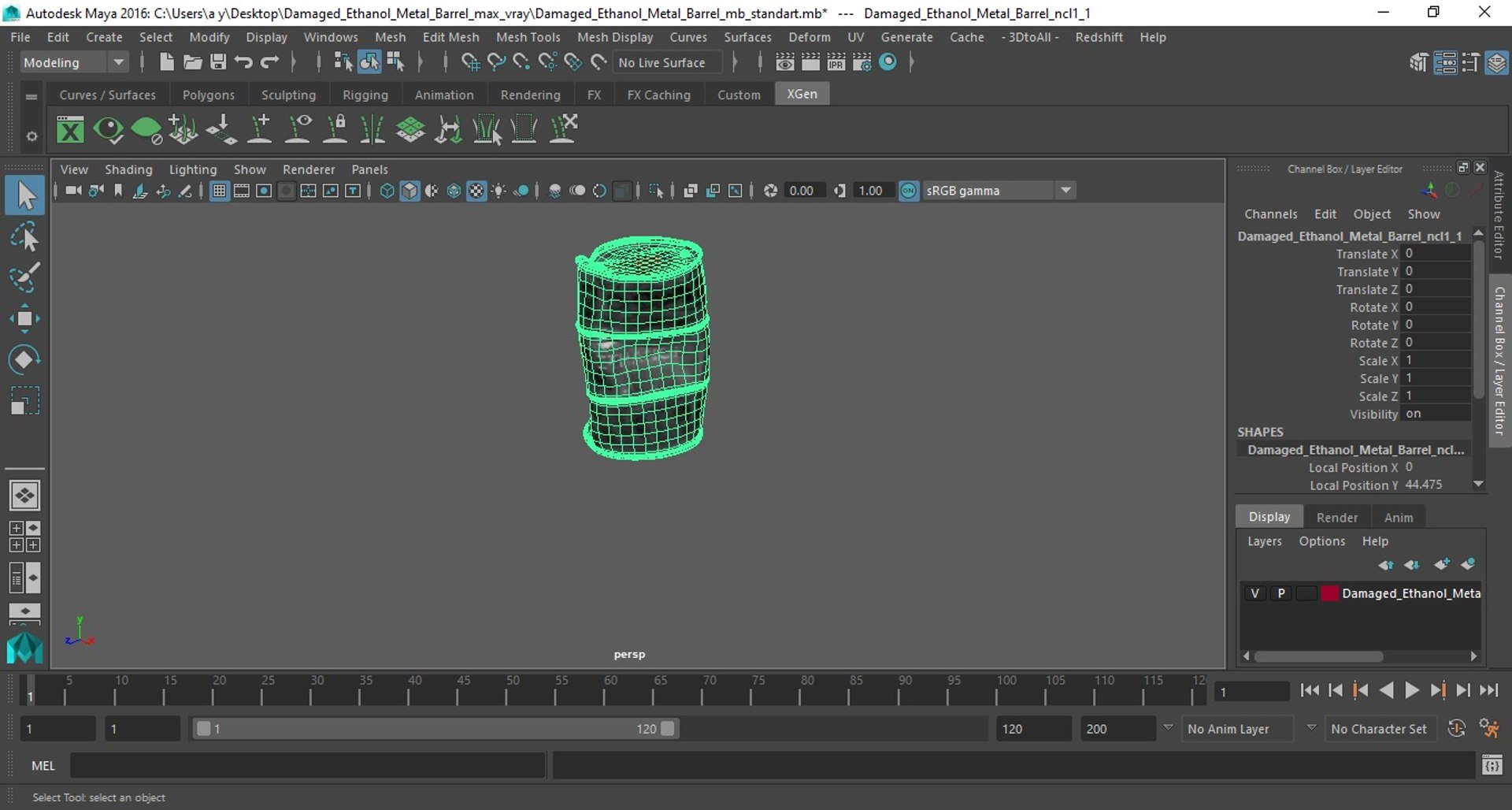Click the Render tab in layer editor
This screenshot has height=810, width=1512.
[1337, 518]
